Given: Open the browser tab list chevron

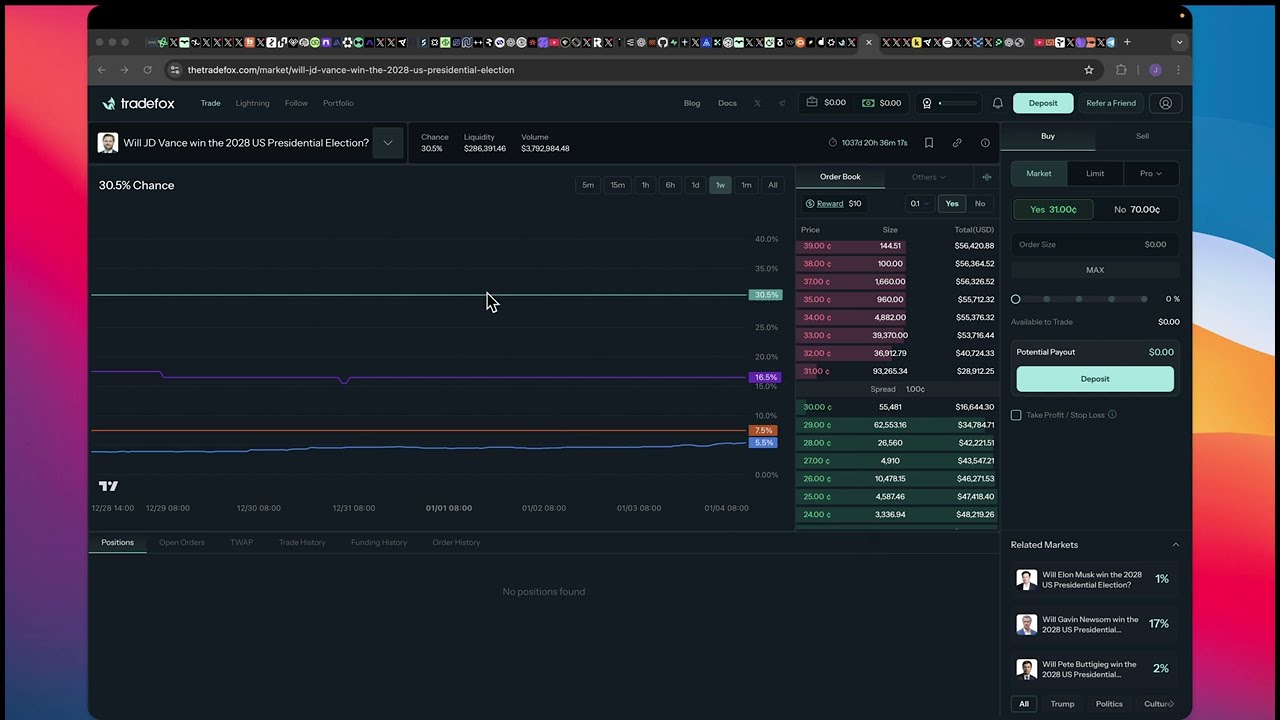Looking at the screenshot, I should pos(1179,42).
